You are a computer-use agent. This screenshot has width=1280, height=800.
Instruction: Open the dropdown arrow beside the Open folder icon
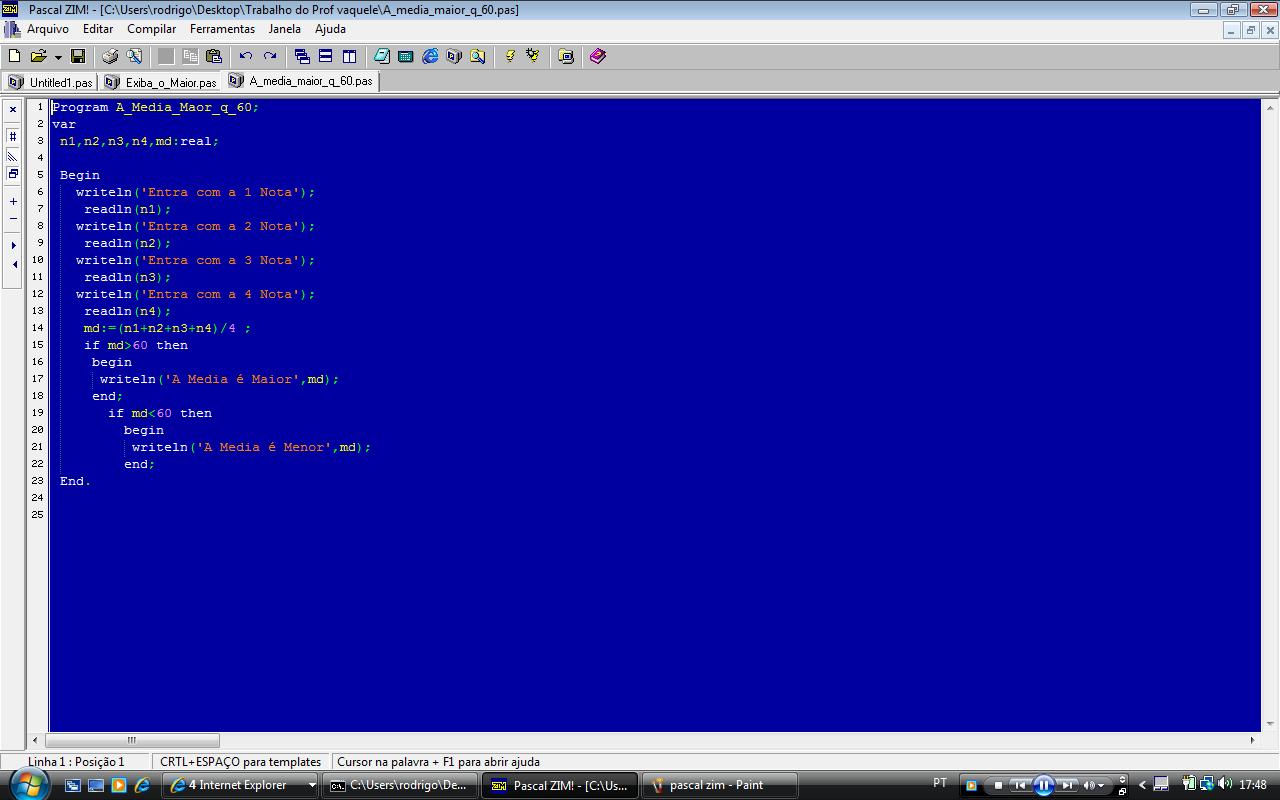click(x=58, y=57)
